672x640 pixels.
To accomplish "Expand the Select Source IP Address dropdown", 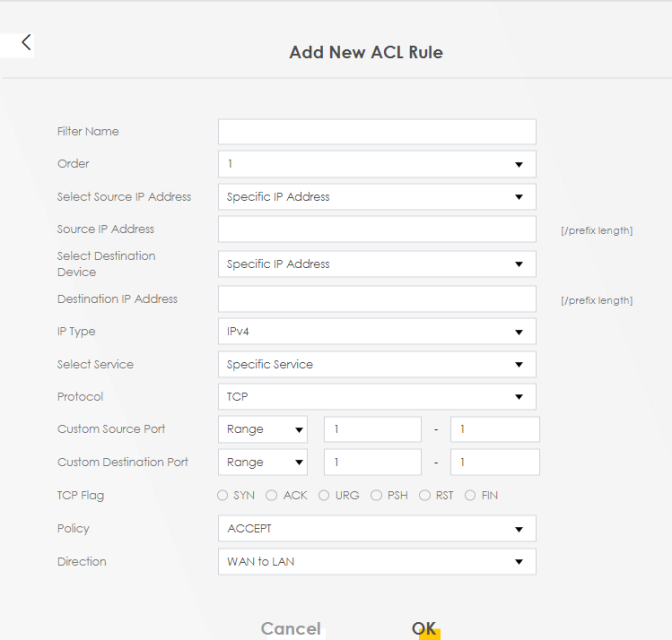I will 377,197.
